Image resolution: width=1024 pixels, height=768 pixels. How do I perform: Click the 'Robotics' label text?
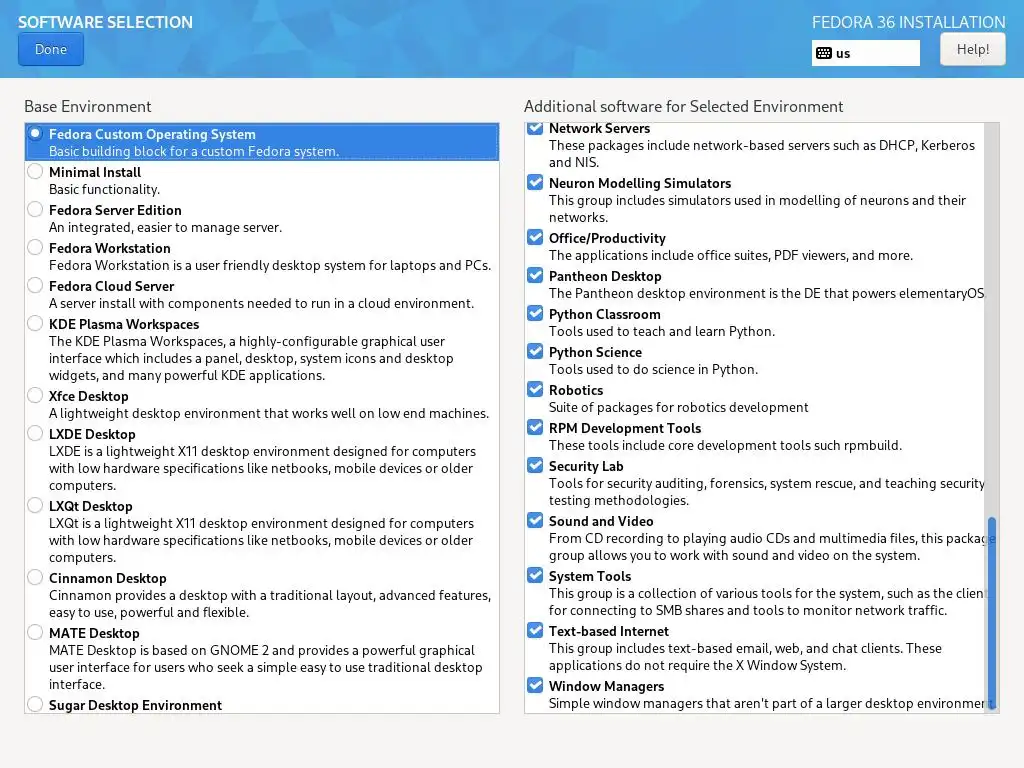(575, 390)
